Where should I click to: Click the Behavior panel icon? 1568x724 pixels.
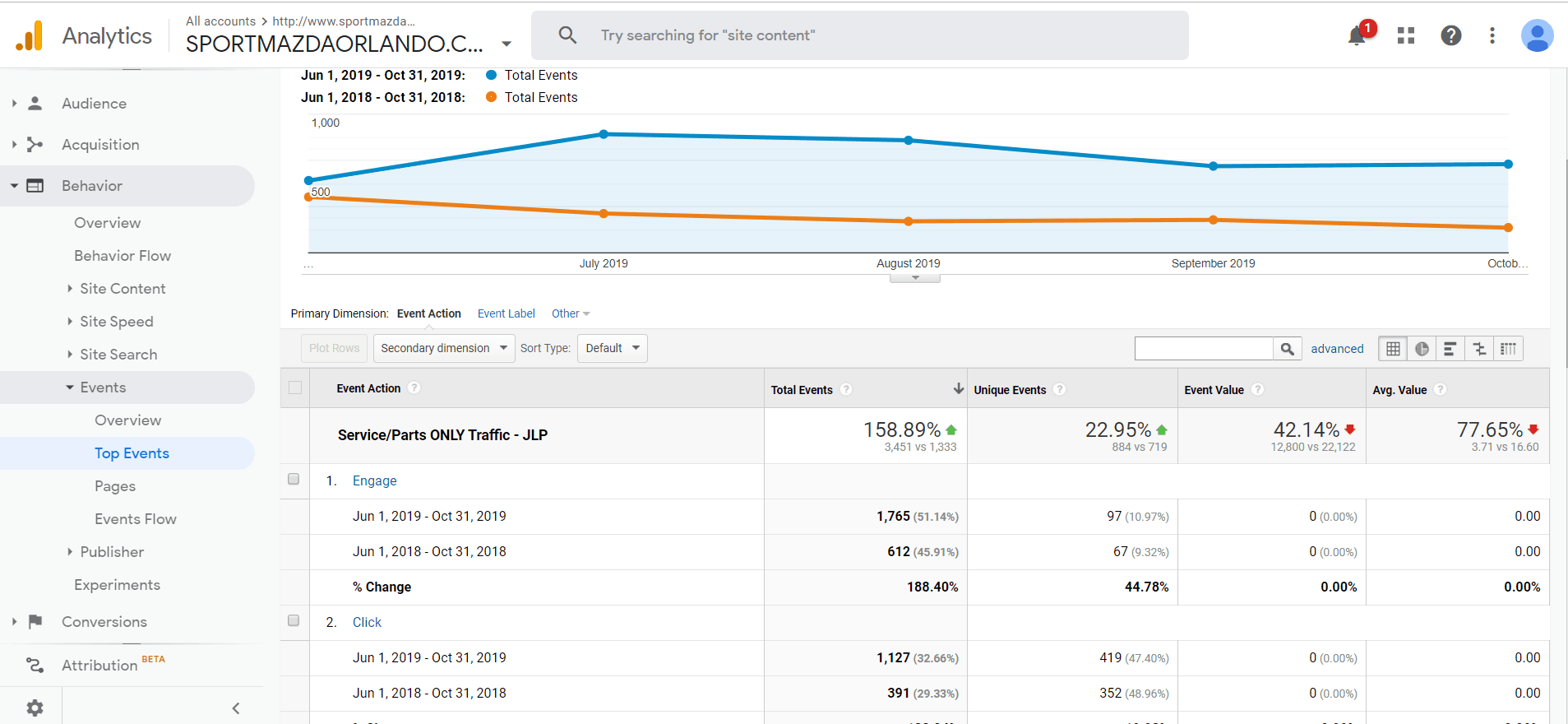pyautogui.click(x=35, y=186)
